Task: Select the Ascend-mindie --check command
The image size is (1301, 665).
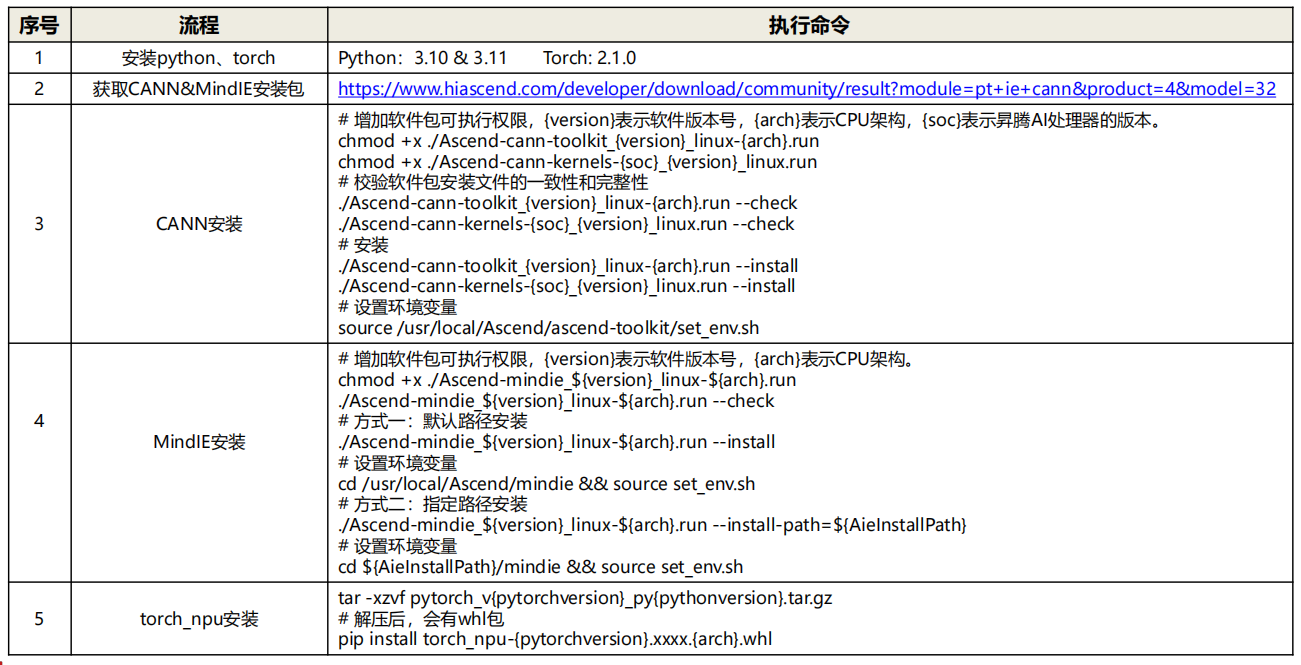Action: (x=556, y=401)
